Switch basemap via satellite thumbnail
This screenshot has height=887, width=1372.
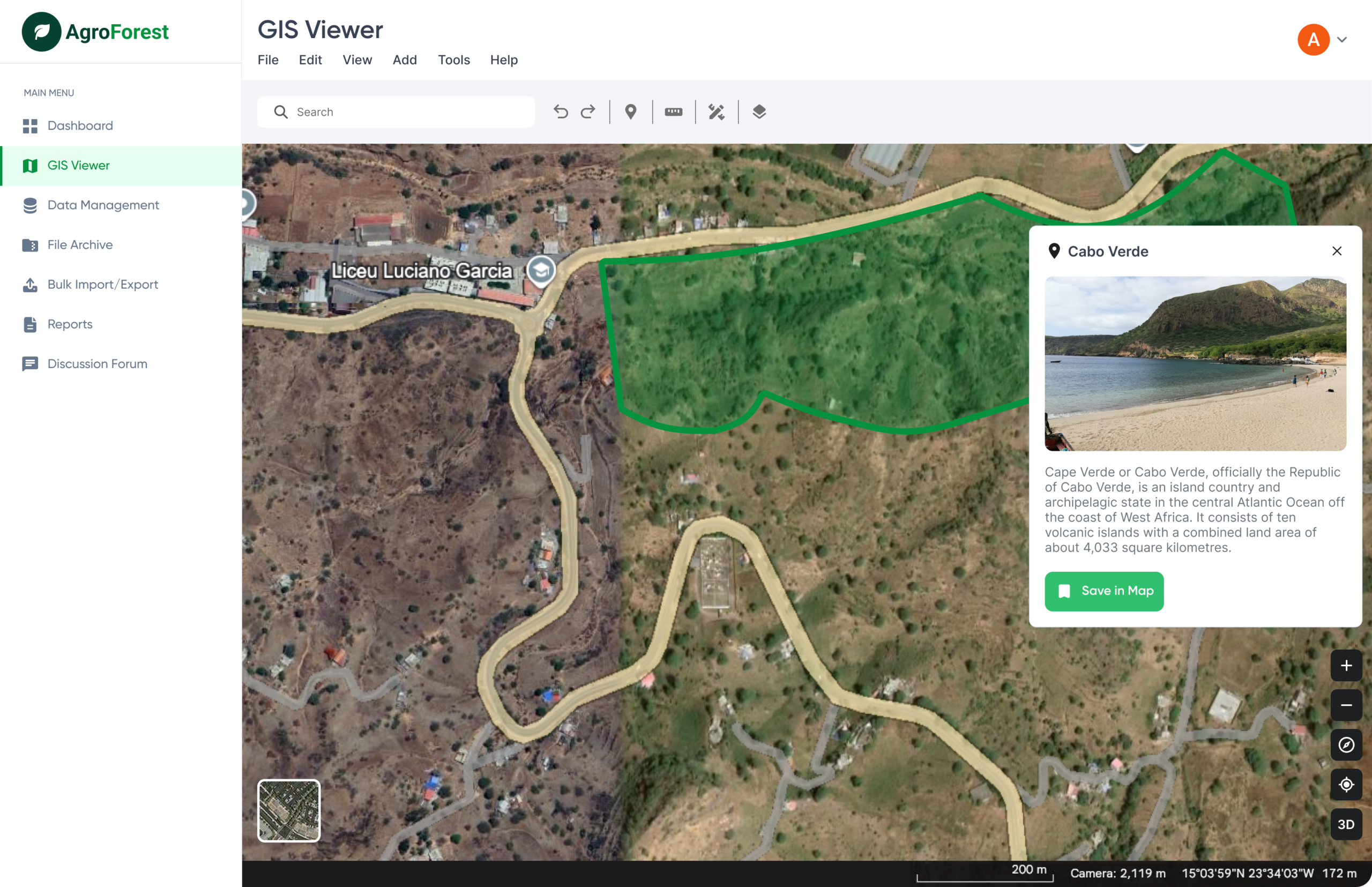pos(288,810)
